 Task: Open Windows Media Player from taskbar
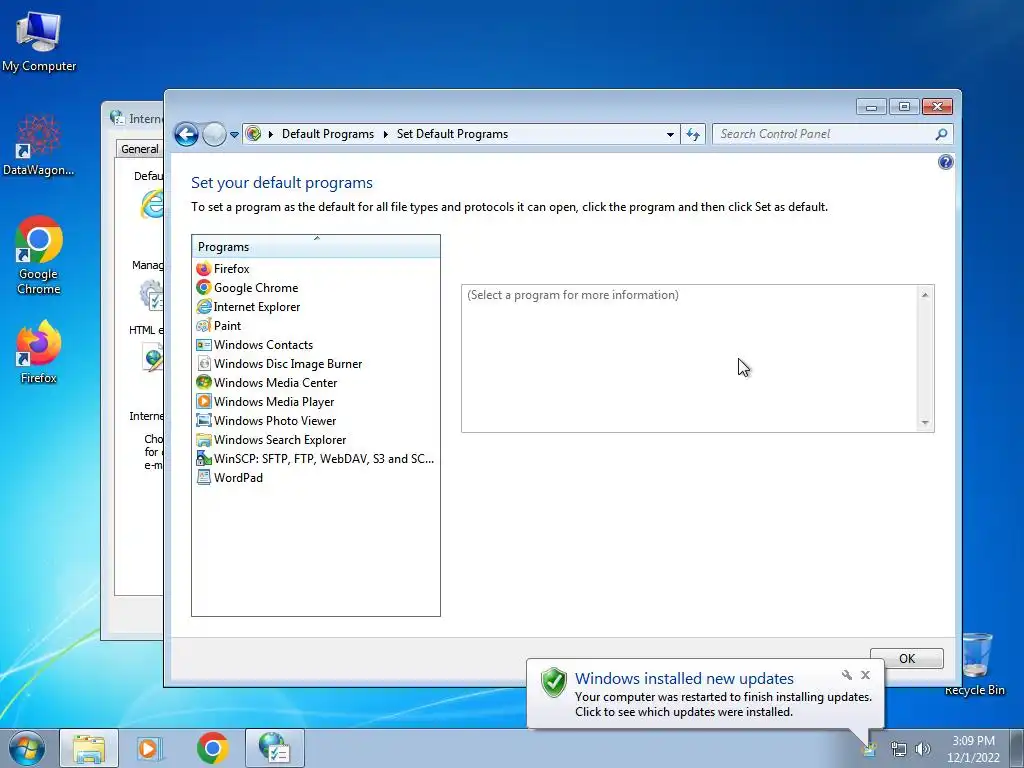pos(150,748)
